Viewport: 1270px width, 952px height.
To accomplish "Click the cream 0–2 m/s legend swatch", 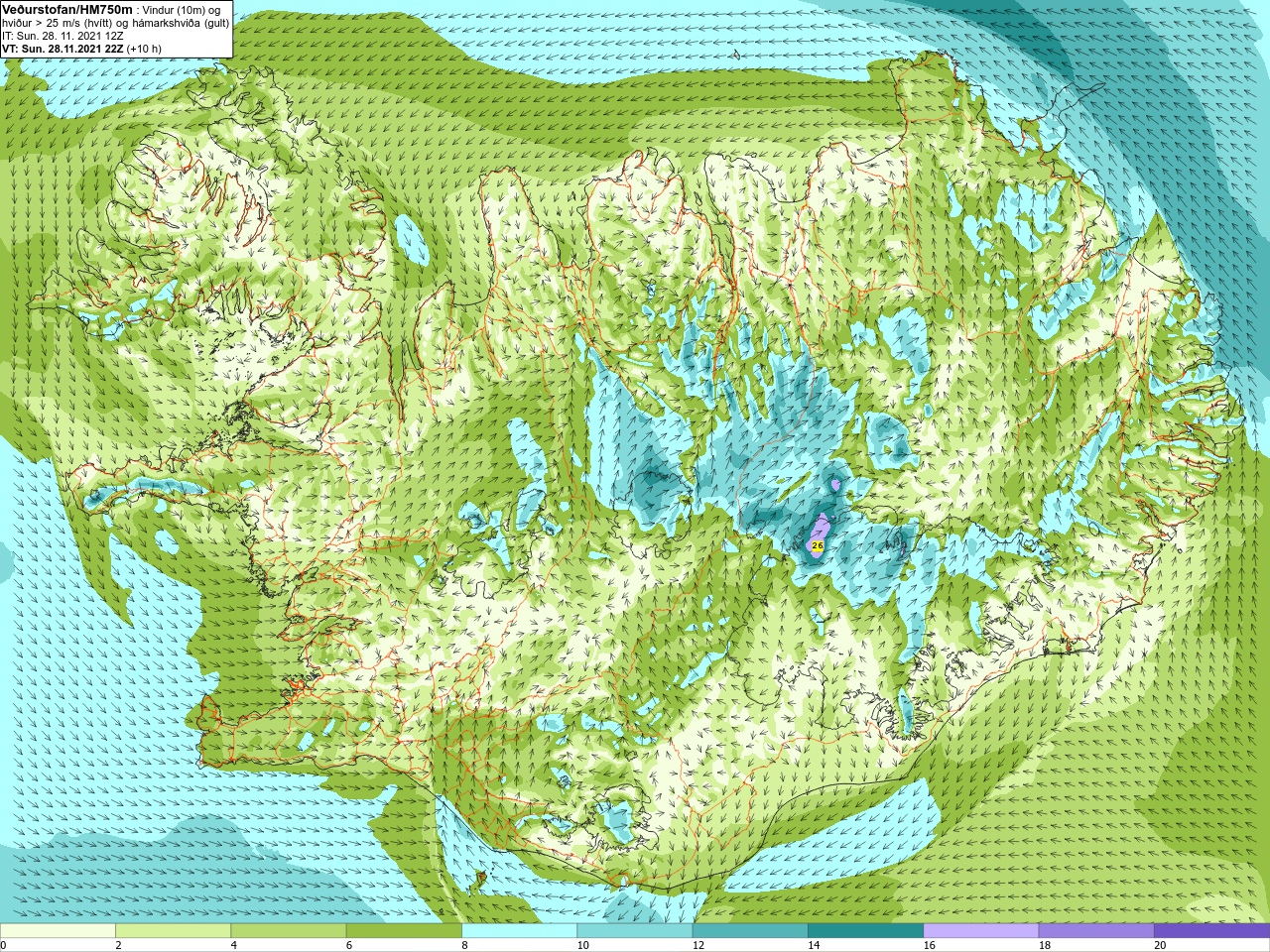I will tap(58, 931).
